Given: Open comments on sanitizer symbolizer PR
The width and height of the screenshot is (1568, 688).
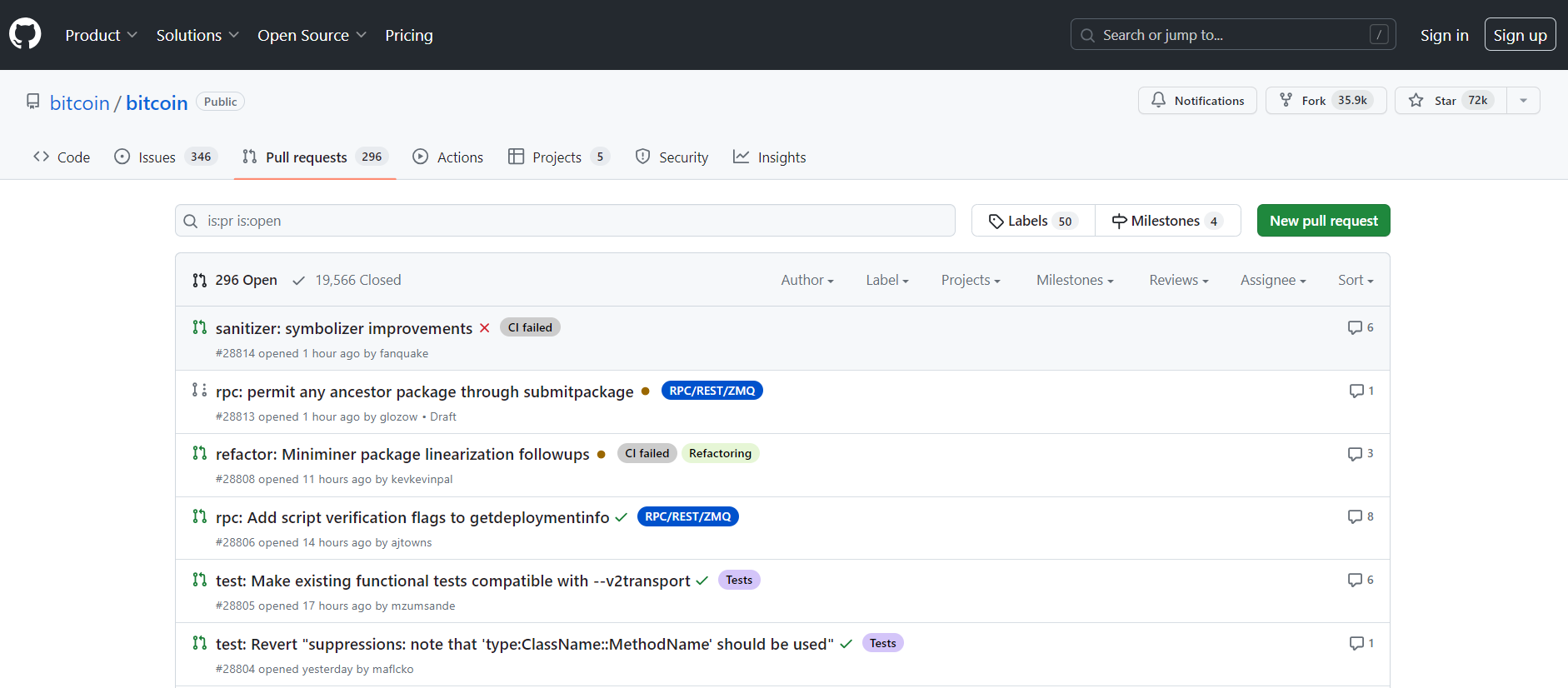Looking at the screenshot, I should (x=1361, y=327).
